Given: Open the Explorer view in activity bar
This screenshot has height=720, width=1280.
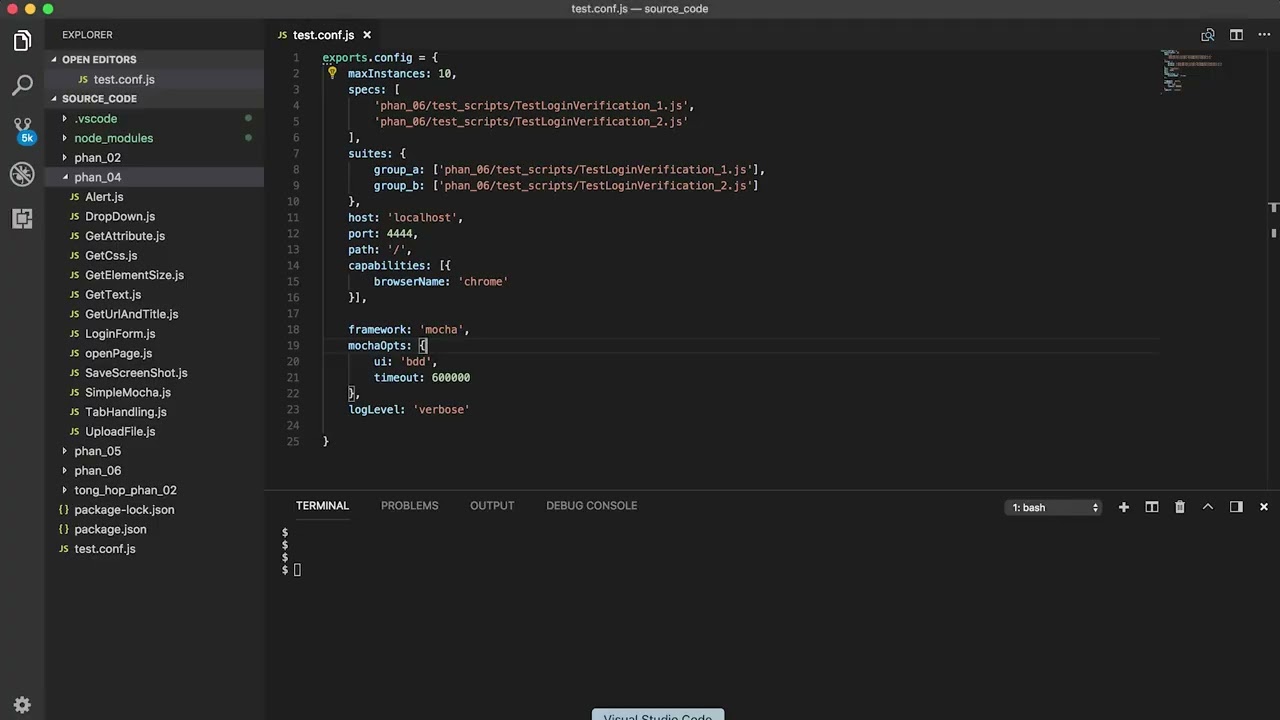Looking at the screenshot, I should pyautogui.click(x=22, y=41).
